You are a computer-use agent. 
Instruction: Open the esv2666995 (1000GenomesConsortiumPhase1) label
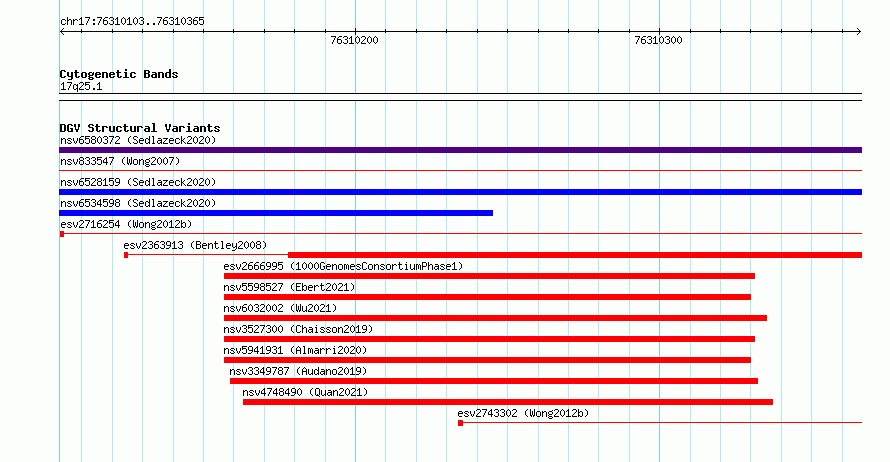pos(343,266)
